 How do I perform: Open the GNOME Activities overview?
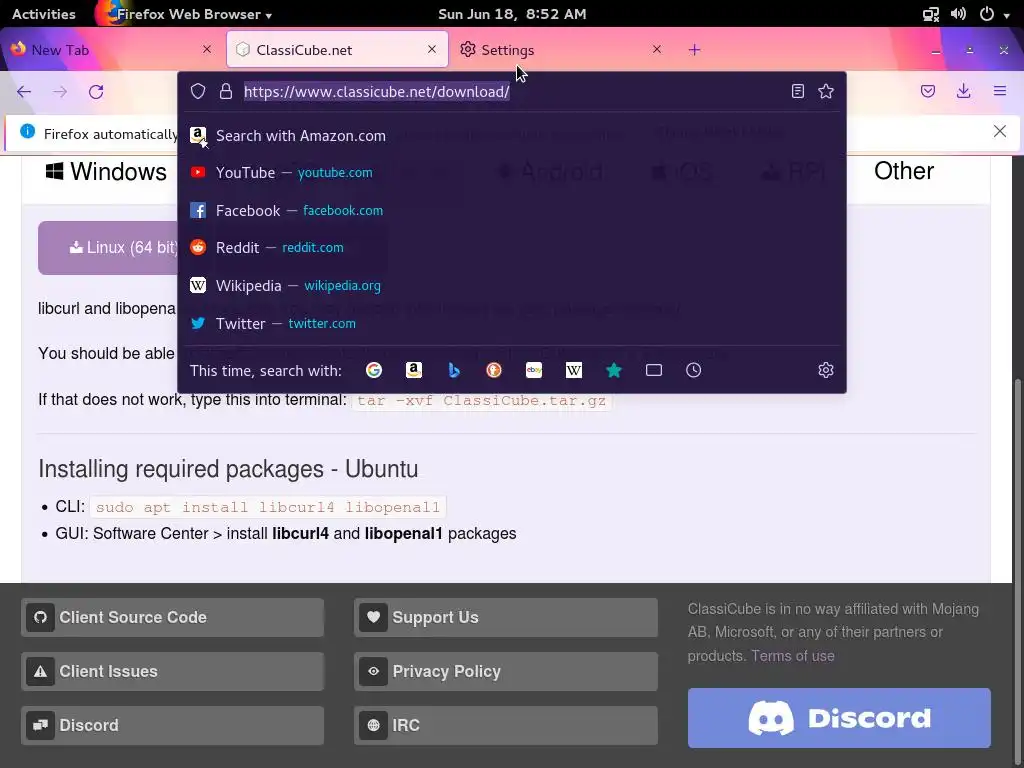click(x=44, y=14)
